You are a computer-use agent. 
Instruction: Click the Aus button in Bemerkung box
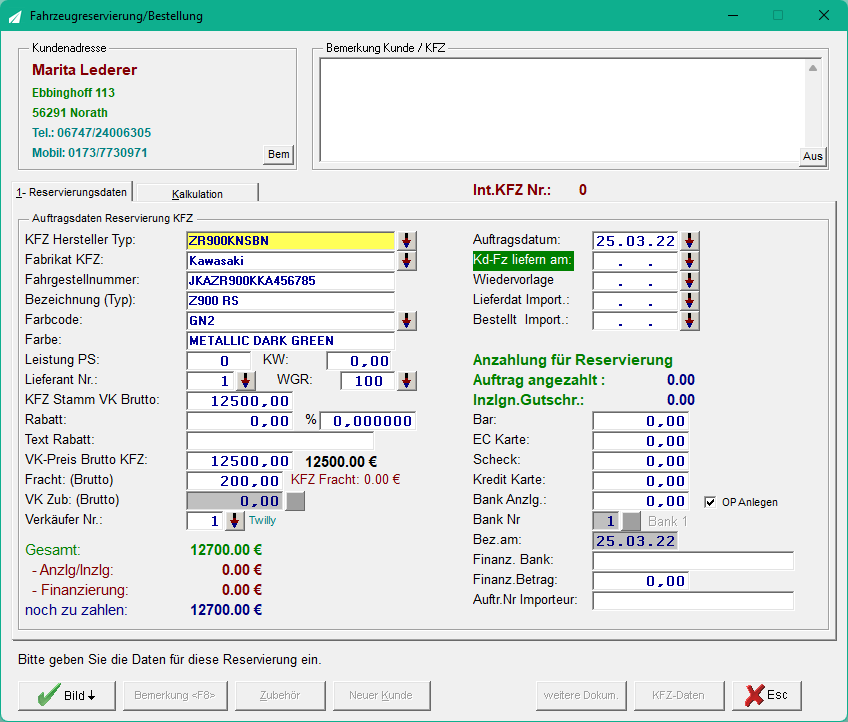coord(813,156)
